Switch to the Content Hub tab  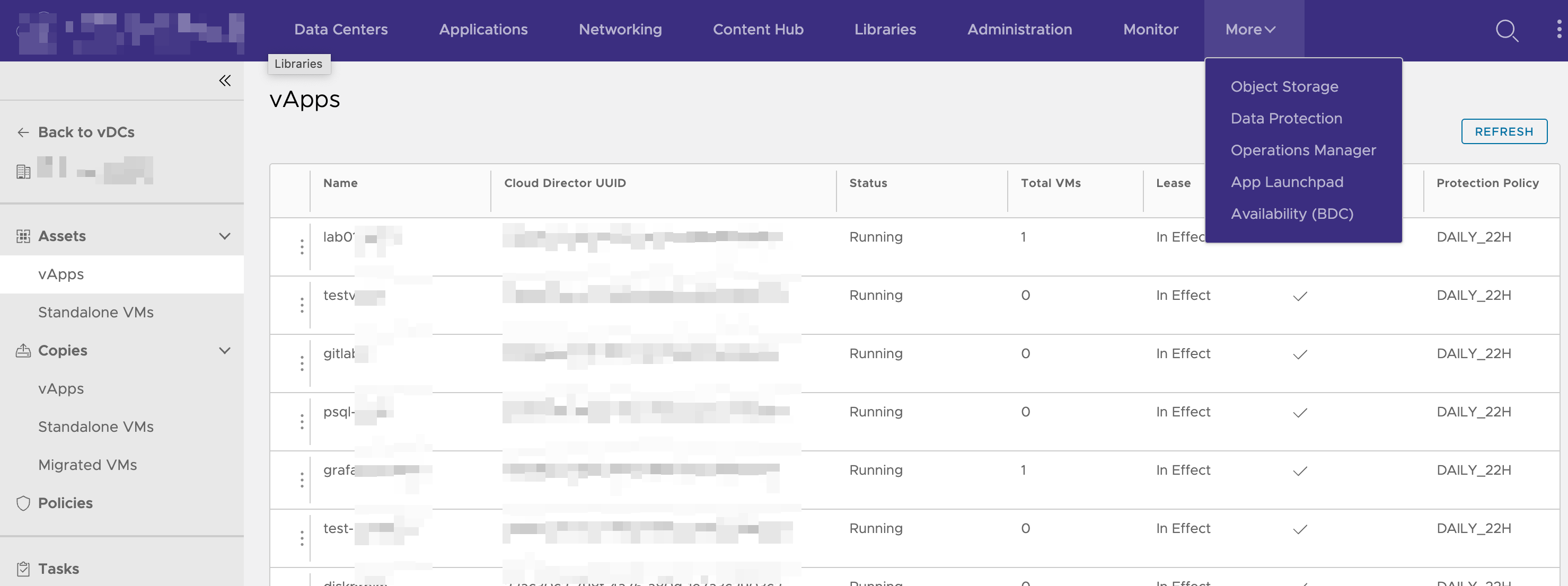758,29
